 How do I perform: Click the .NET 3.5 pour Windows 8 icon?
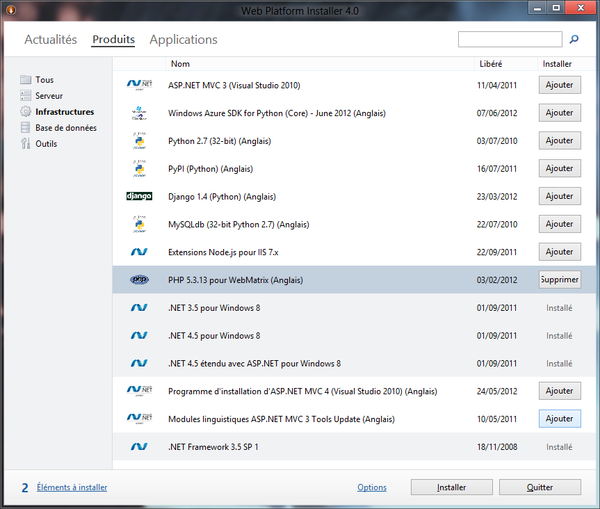click(x=139, y=307)
